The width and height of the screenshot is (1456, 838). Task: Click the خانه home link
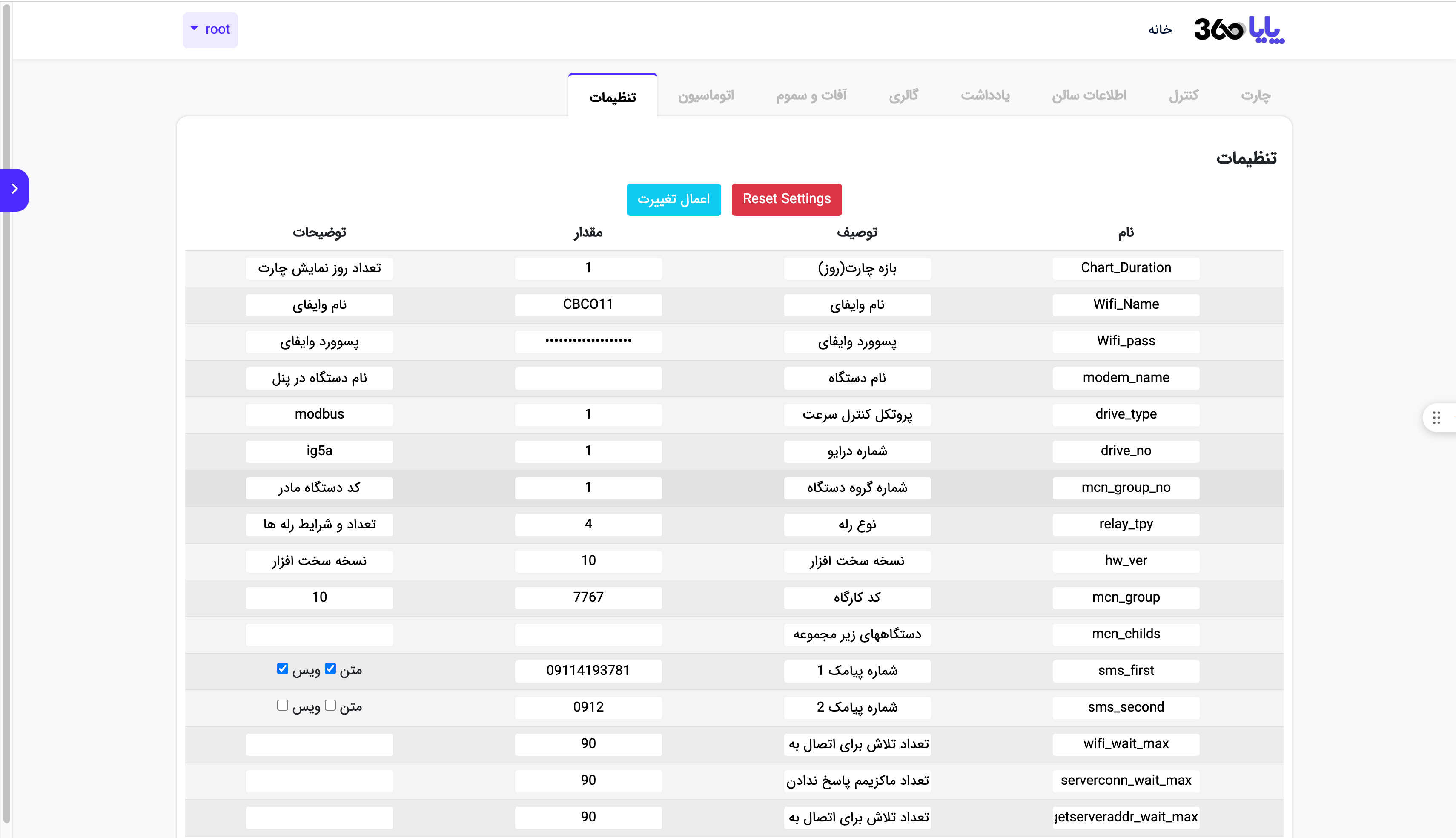1160,30
